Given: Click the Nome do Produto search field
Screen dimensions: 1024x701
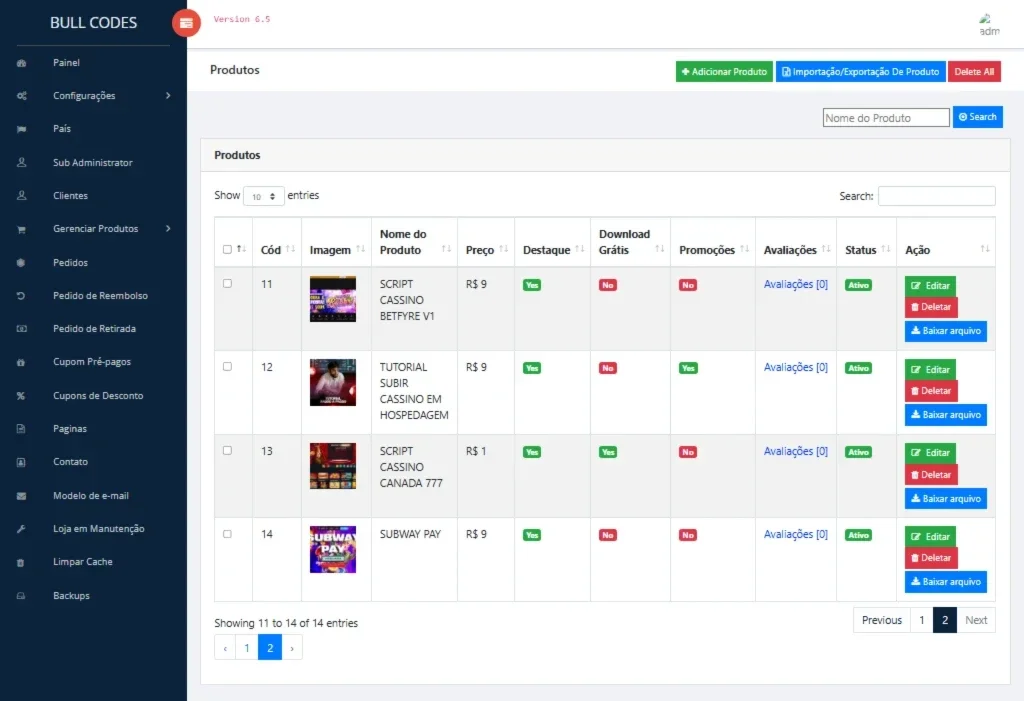Looking at the screenshot, I should (x=886, y=118).
